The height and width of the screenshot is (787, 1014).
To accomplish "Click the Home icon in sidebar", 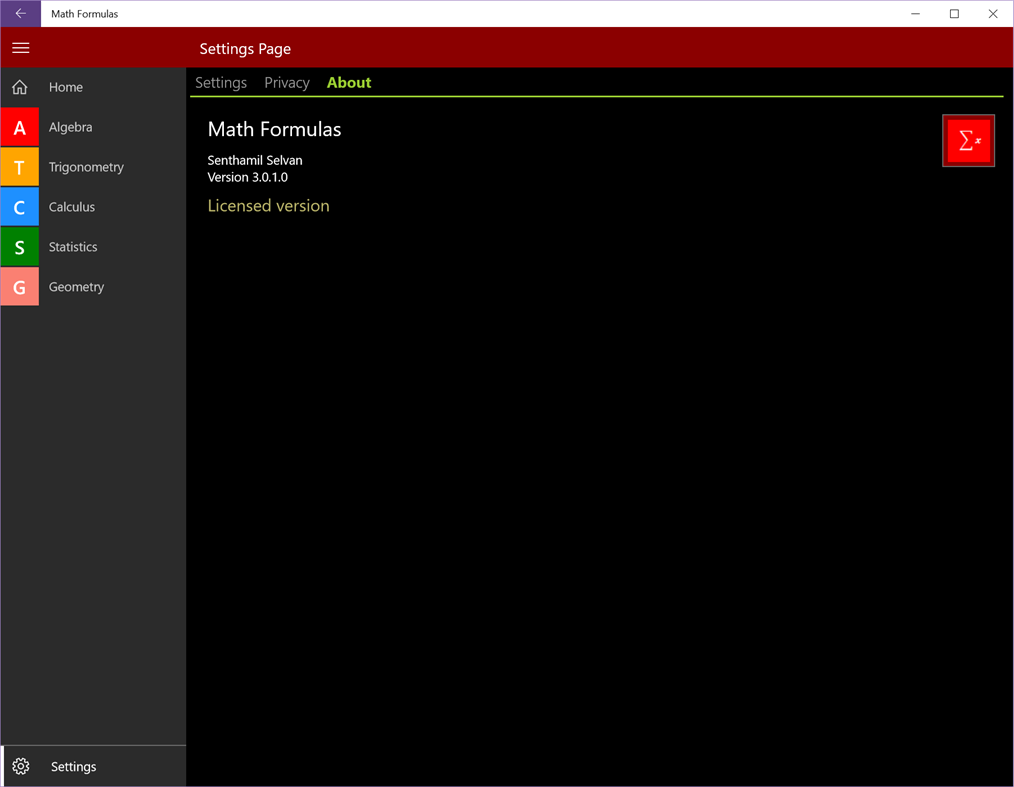I will click(20, 87).
